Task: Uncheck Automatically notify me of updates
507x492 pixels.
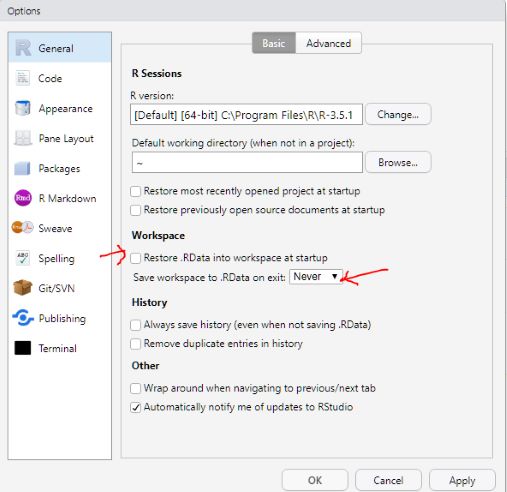Action: click(x=136, y=407)
